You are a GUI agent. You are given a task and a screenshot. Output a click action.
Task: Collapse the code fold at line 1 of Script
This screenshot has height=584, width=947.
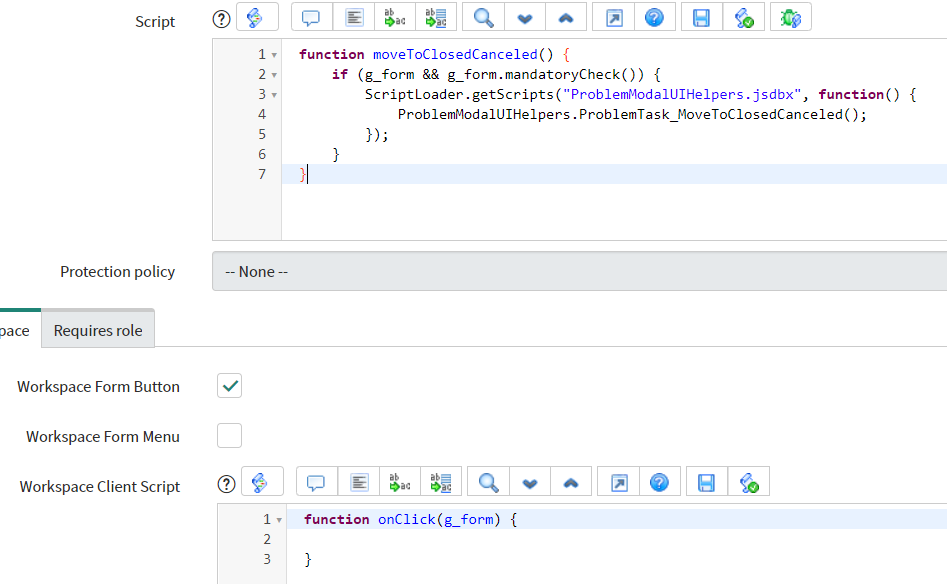point(274,55)
